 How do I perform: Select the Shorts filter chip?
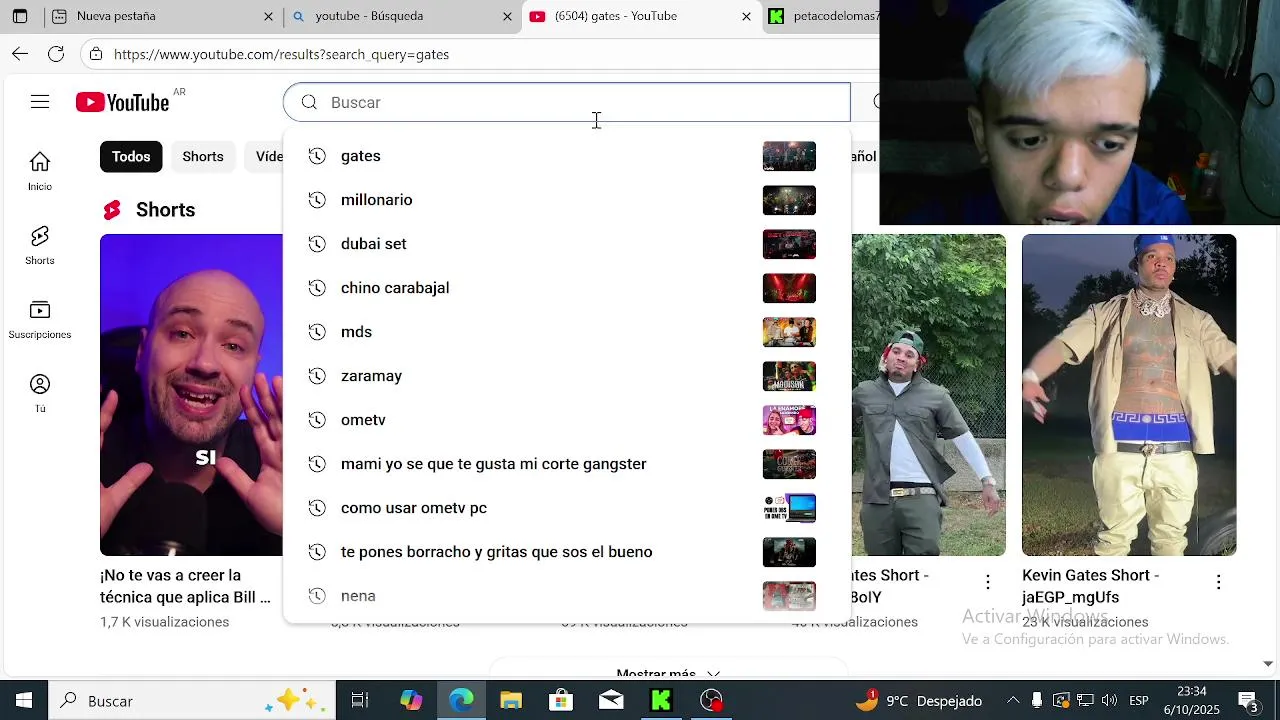click(x=203, y=156)
